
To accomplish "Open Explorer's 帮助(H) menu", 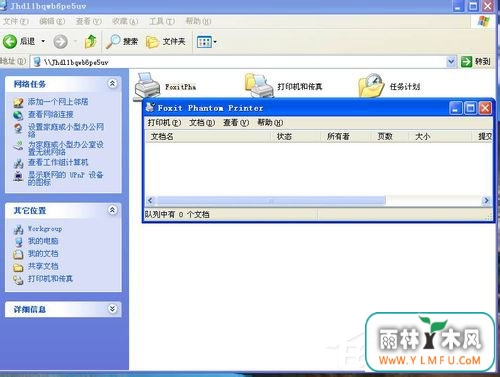I will click(198, 21).
